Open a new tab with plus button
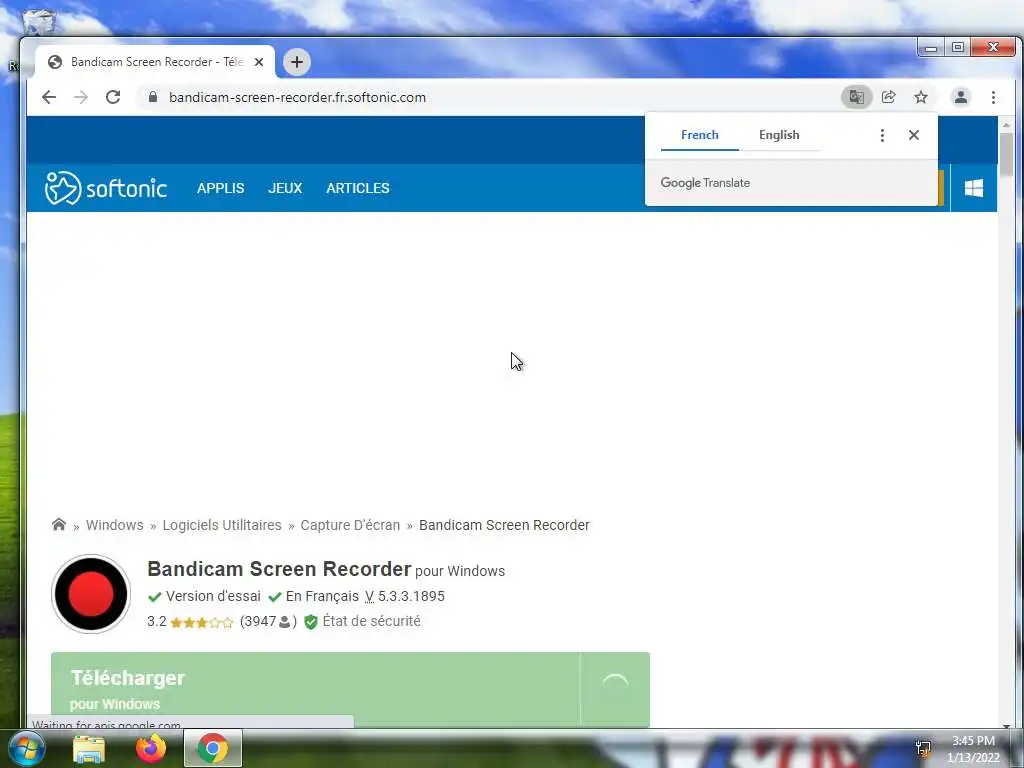Image resolution: width=1024 pixels, height=768 pixels. tap(296, 62)
